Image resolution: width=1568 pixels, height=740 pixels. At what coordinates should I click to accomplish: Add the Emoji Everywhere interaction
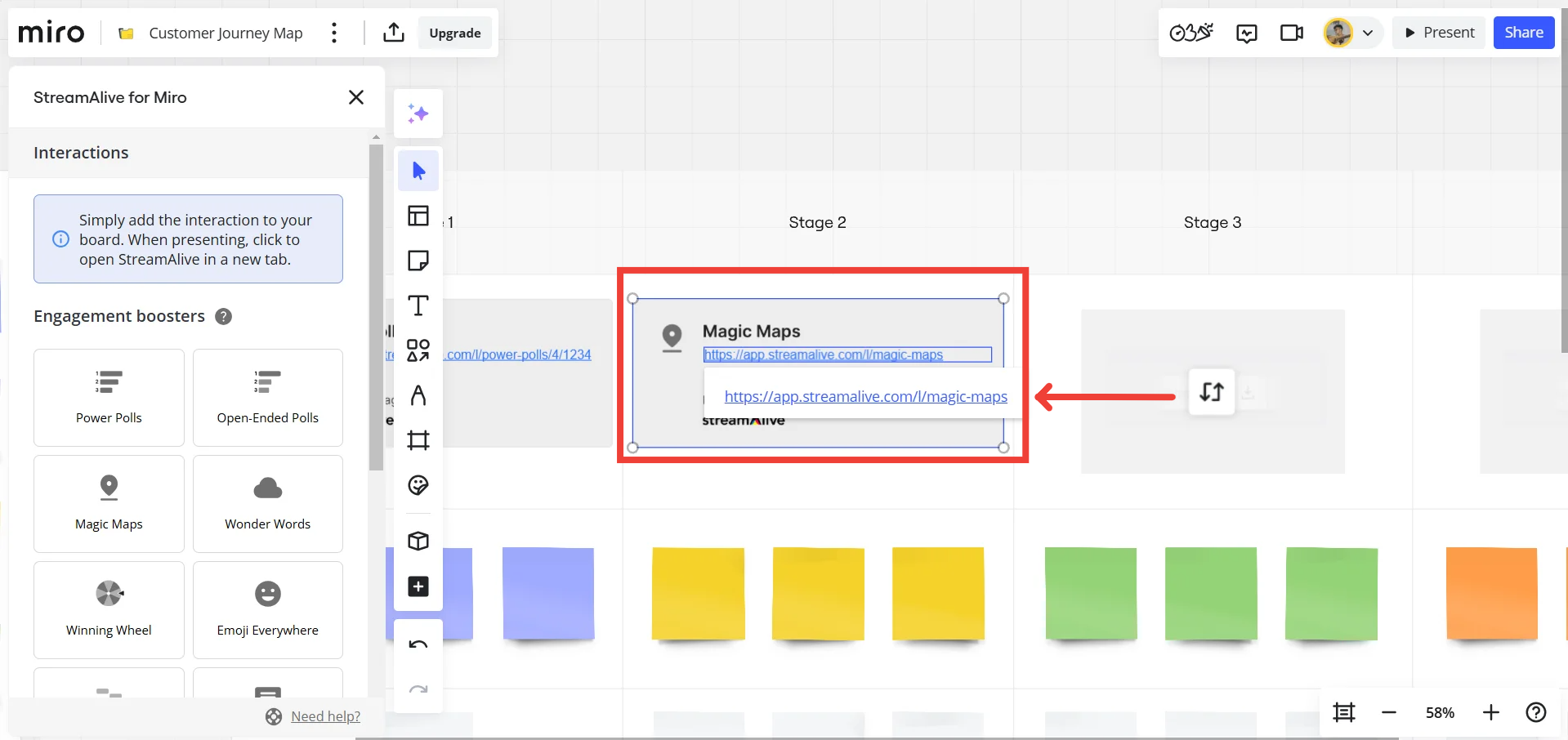[268, 610]
